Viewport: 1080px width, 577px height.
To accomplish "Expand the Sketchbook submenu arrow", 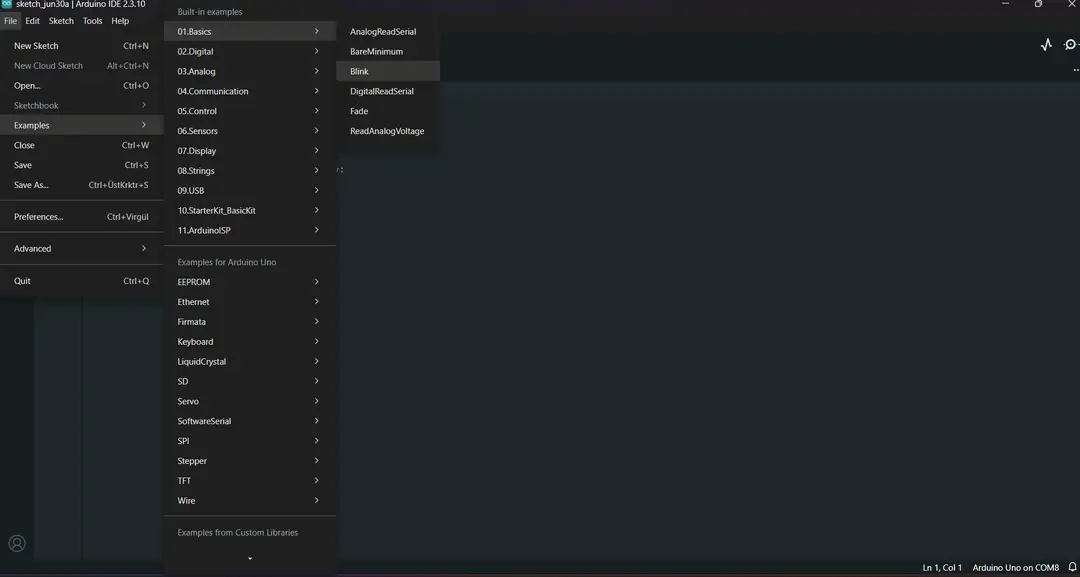I will (144, 105).
